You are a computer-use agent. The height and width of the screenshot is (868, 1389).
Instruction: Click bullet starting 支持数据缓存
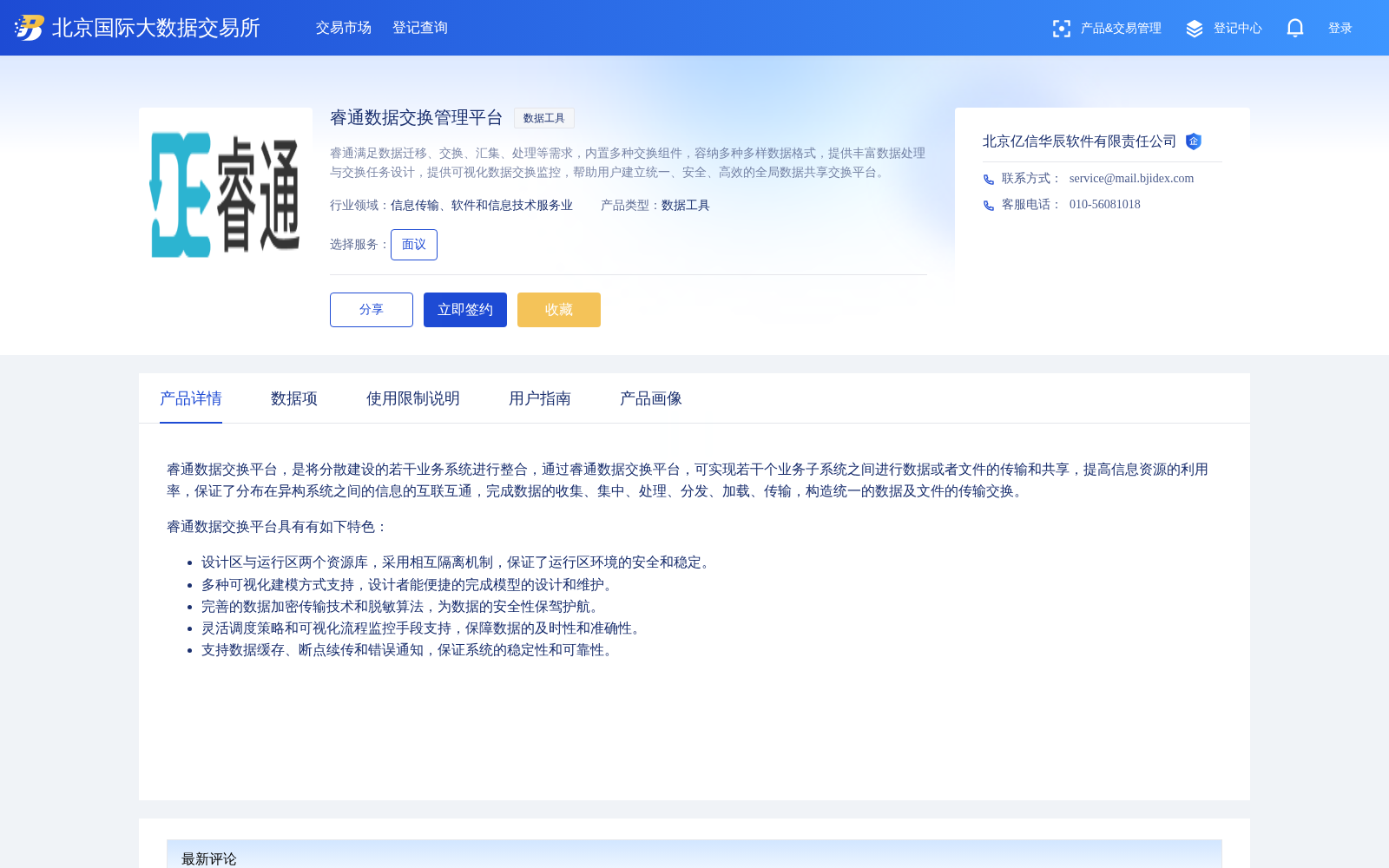(x=410, y=650)
